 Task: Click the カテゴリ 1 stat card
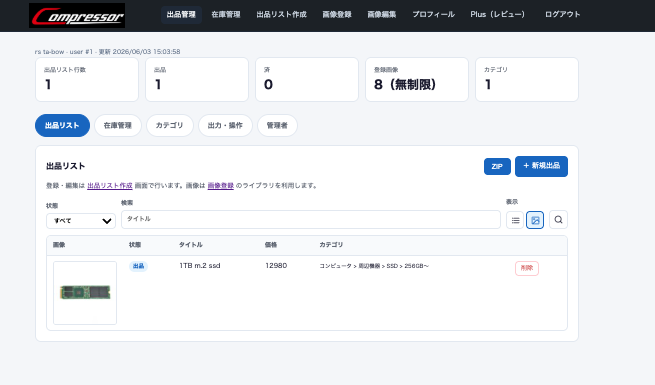point(527,79)
